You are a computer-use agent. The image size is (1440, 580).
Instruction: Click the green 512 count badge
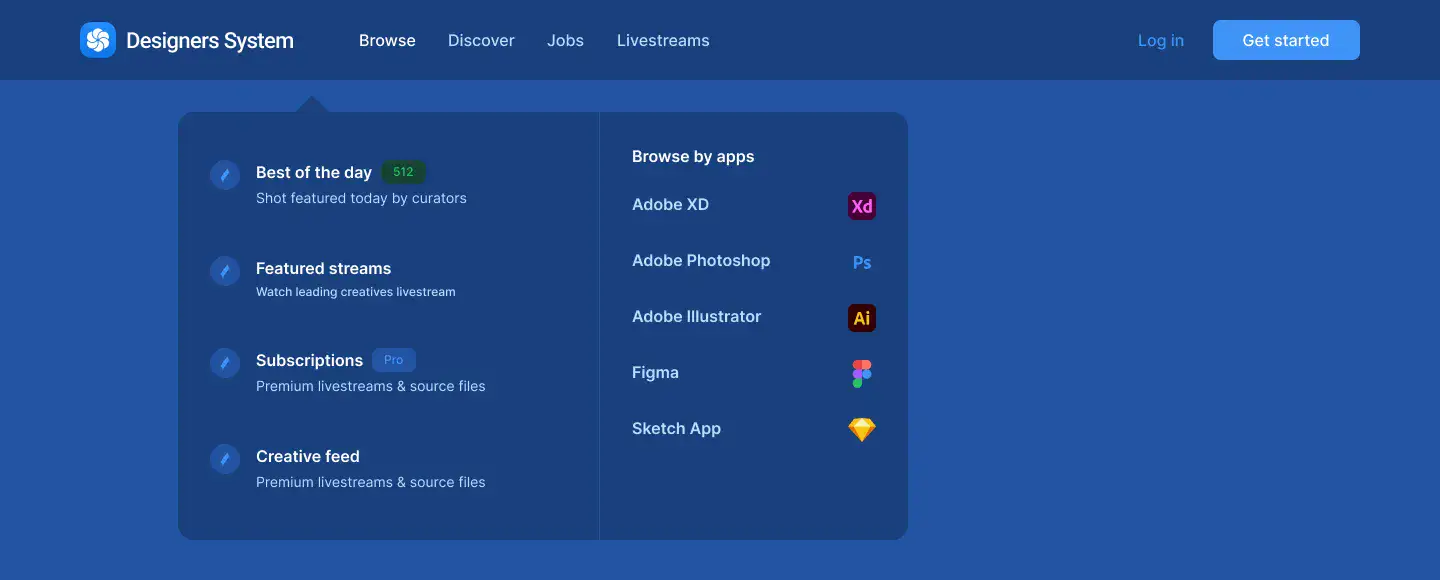coord(404,172)
